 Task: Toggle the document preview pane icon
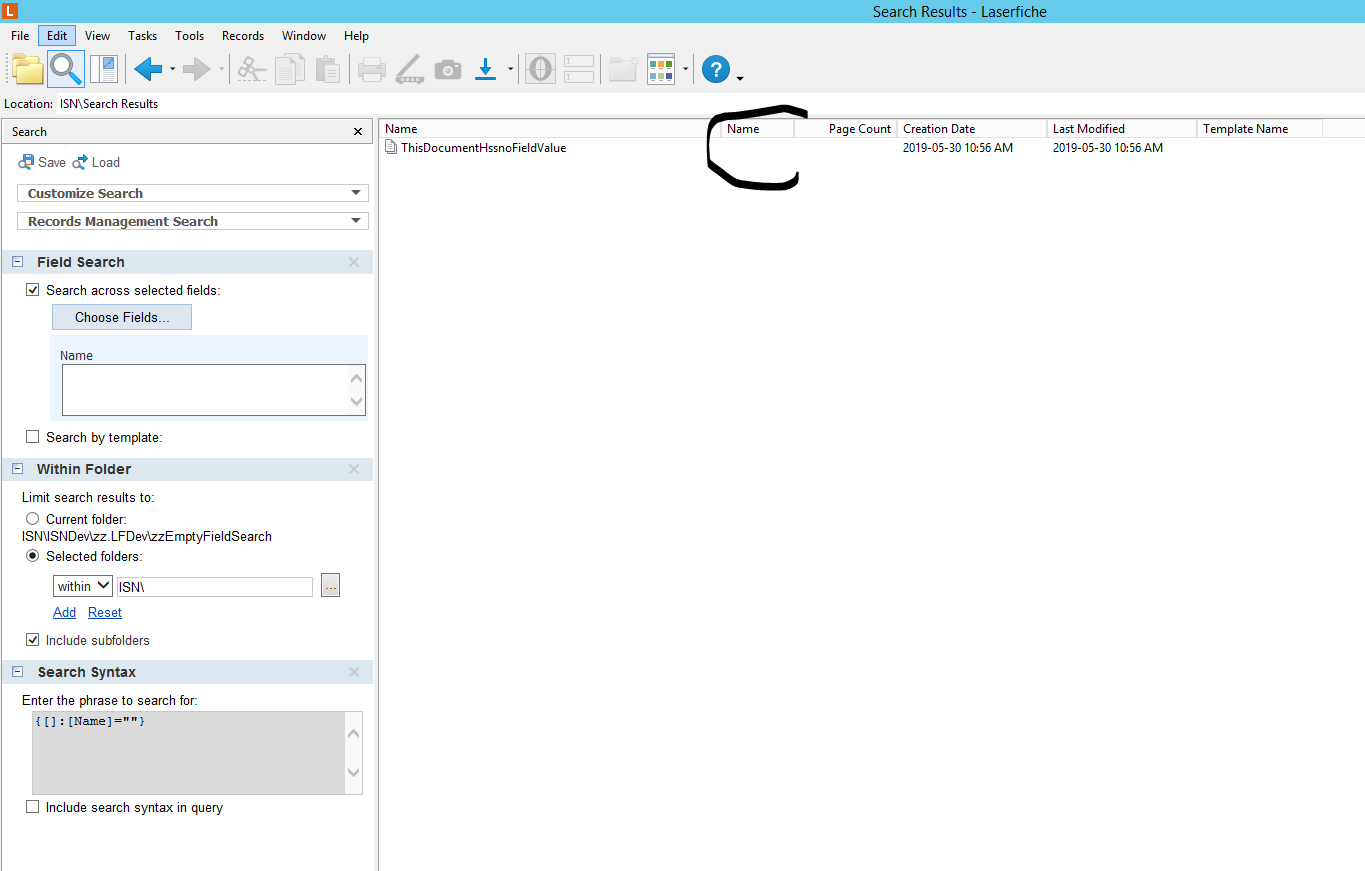104,69
